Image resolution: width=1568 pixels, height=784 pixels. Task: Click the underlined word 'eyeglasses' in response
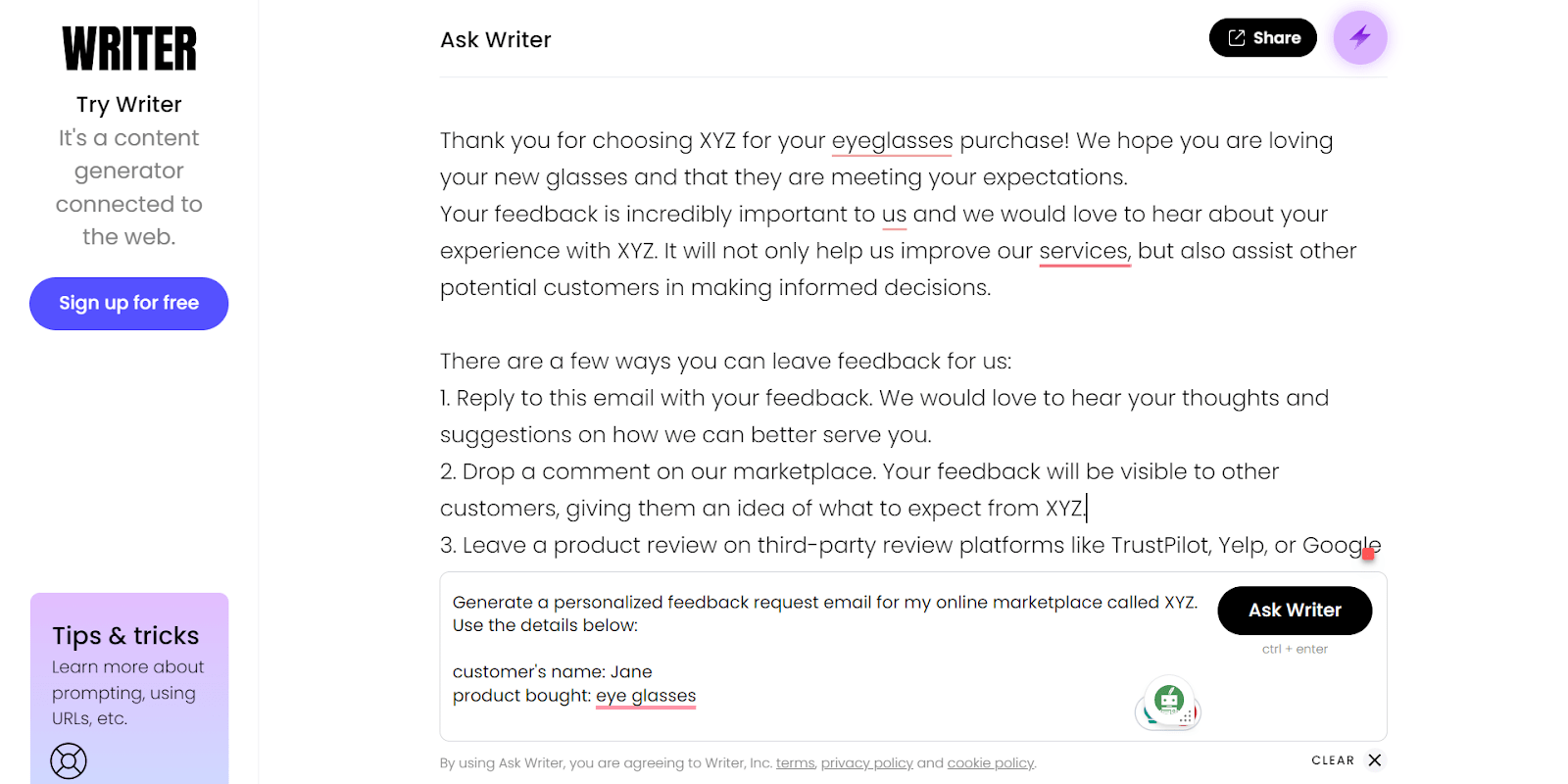tap(892, 141)
